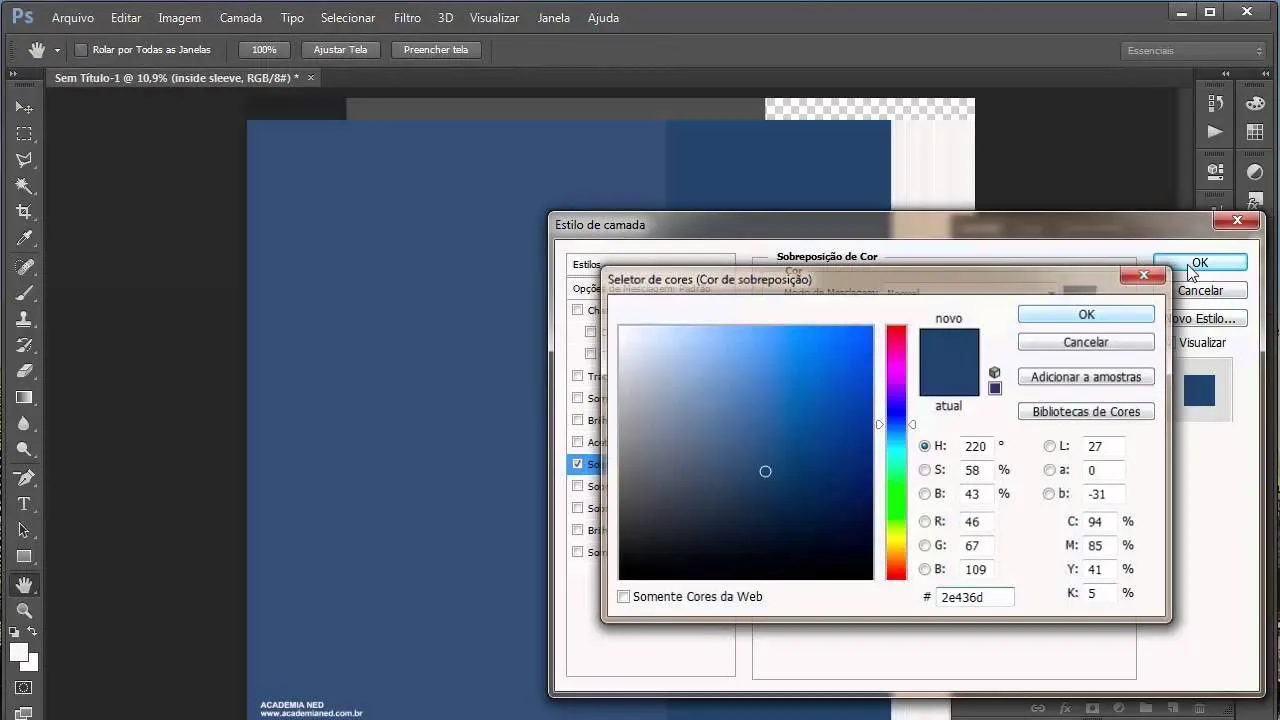This screenshot has height=720, width=1280.
Task: Select the Hand tool in toolbox
Action: coord(24,584)
